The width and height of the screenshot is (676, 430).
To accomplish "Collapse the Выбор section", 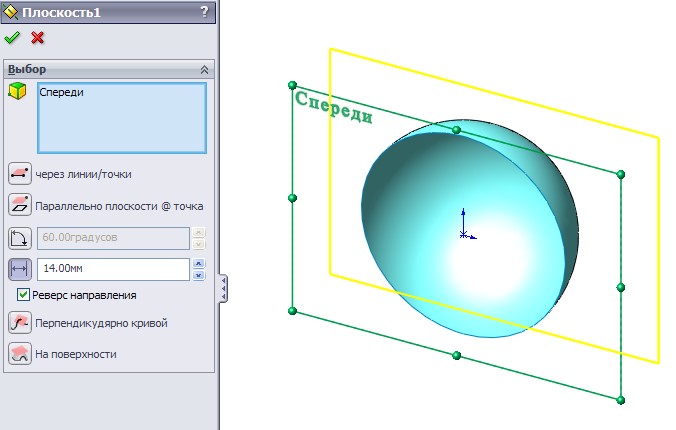I will click(204, 69).
